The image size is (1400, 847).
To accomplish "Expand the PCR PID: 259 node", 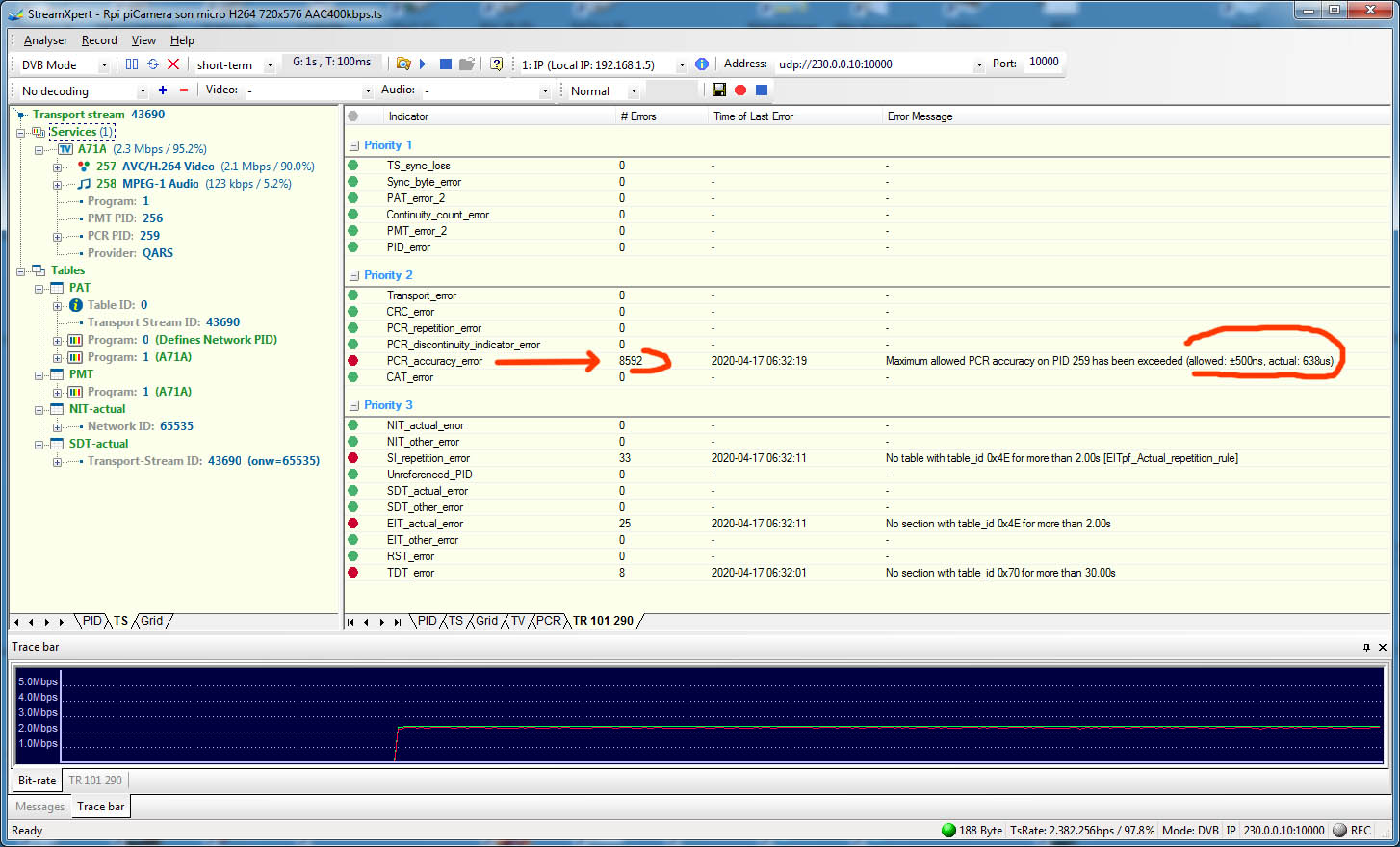I will (x=57, y=236).
